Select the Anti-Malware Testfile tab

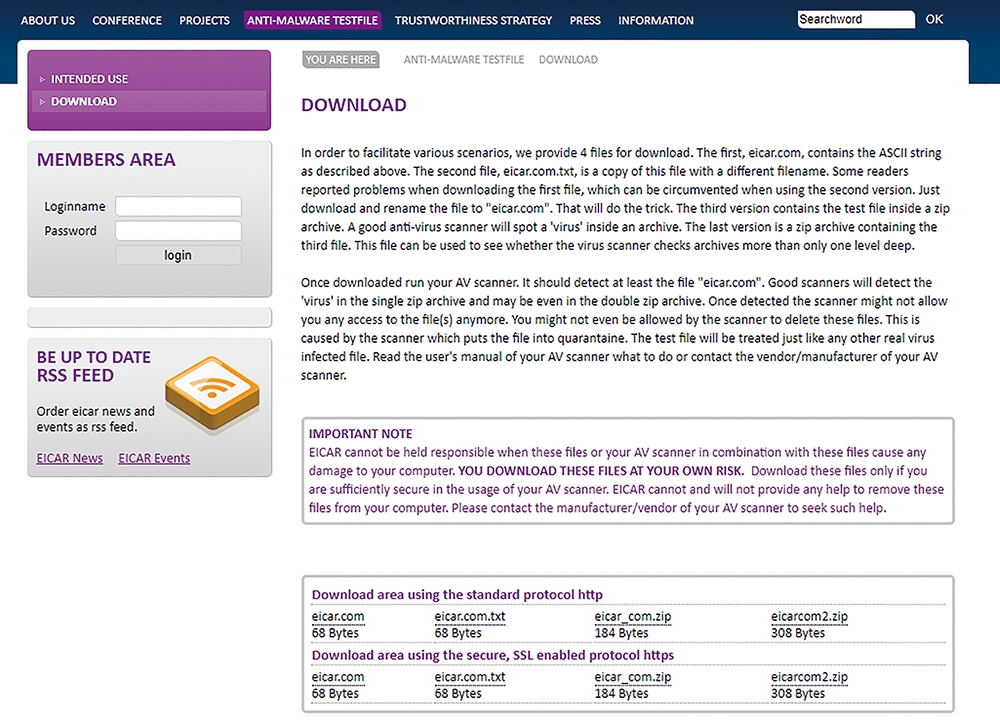tap(312, 20)
